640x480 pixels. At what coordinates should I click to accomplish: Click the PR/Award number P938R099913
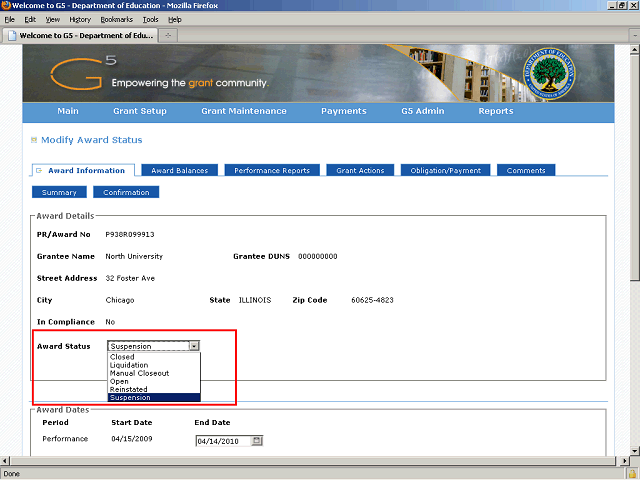tap(130, 235)
